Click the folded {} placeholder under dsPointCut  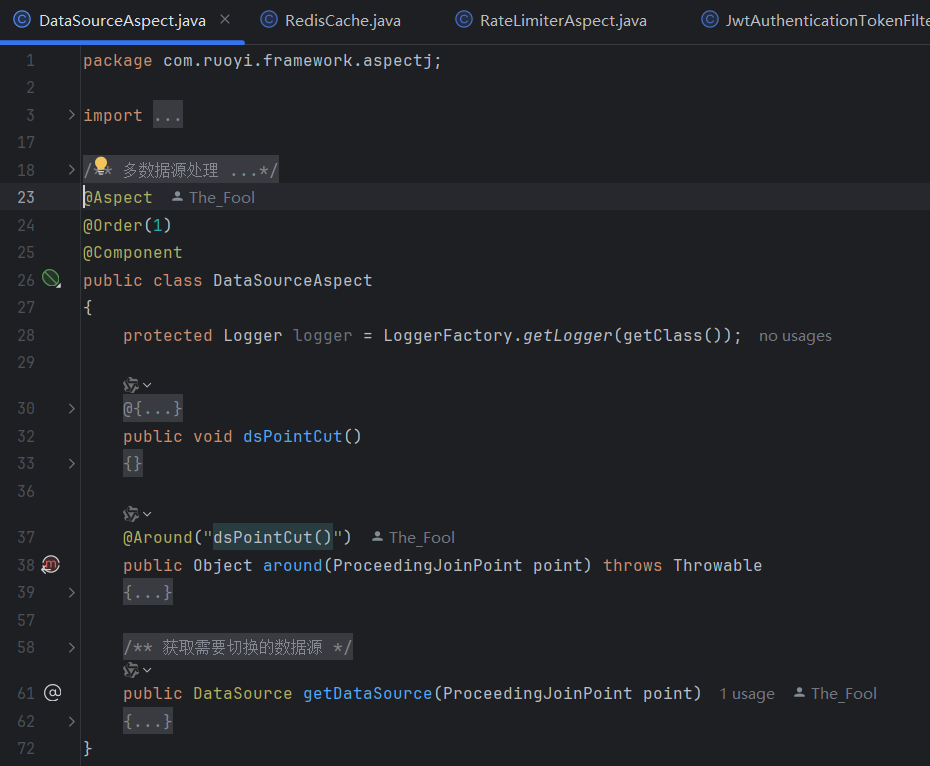click(133, 463)
